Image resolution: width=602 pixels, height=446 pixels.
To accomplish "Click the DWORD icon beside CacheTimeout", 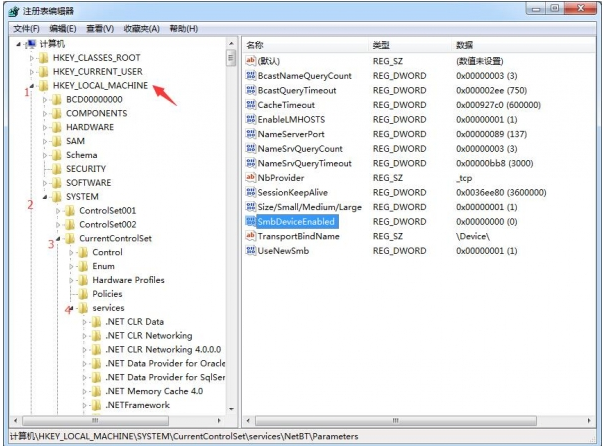I will tap(250, 105).
